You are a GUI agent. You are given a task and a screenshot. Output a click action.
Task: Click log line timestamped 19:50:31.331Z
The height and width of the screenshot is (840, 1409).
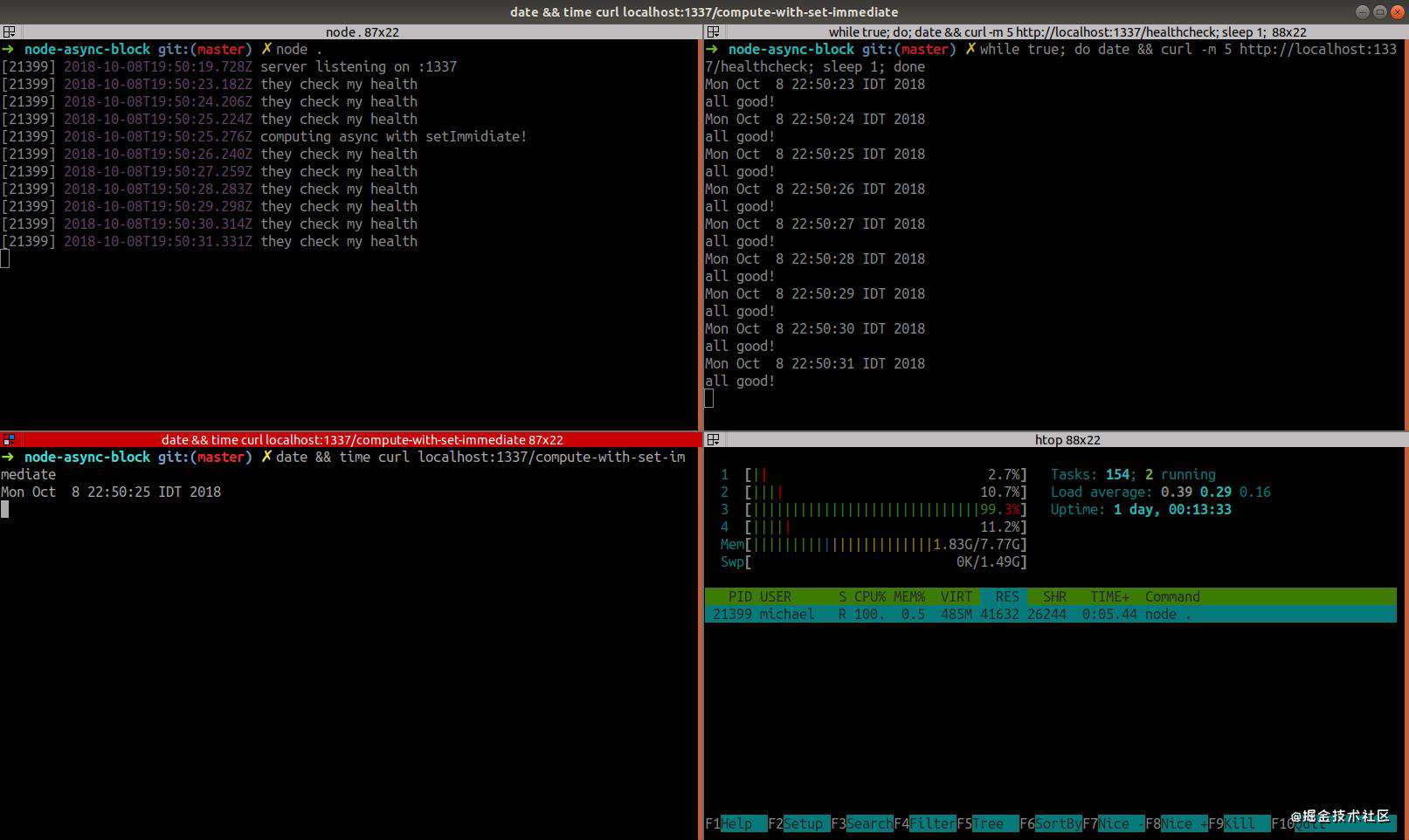pos(210,242)
